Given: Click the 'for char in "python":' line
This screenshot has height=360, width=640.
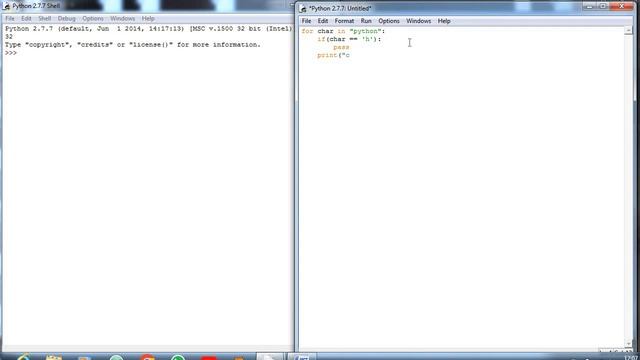Looking at the screenshot, I should 343,31.
